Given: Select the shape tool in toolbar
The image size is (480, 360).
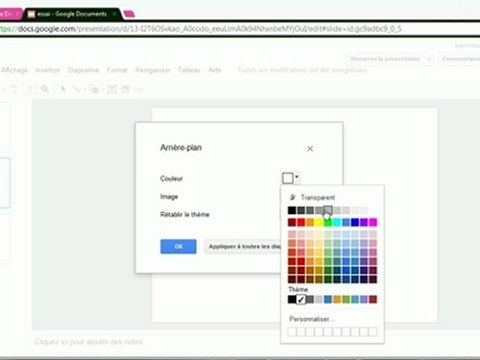Looking at the screenshot, I should point(95,89).
